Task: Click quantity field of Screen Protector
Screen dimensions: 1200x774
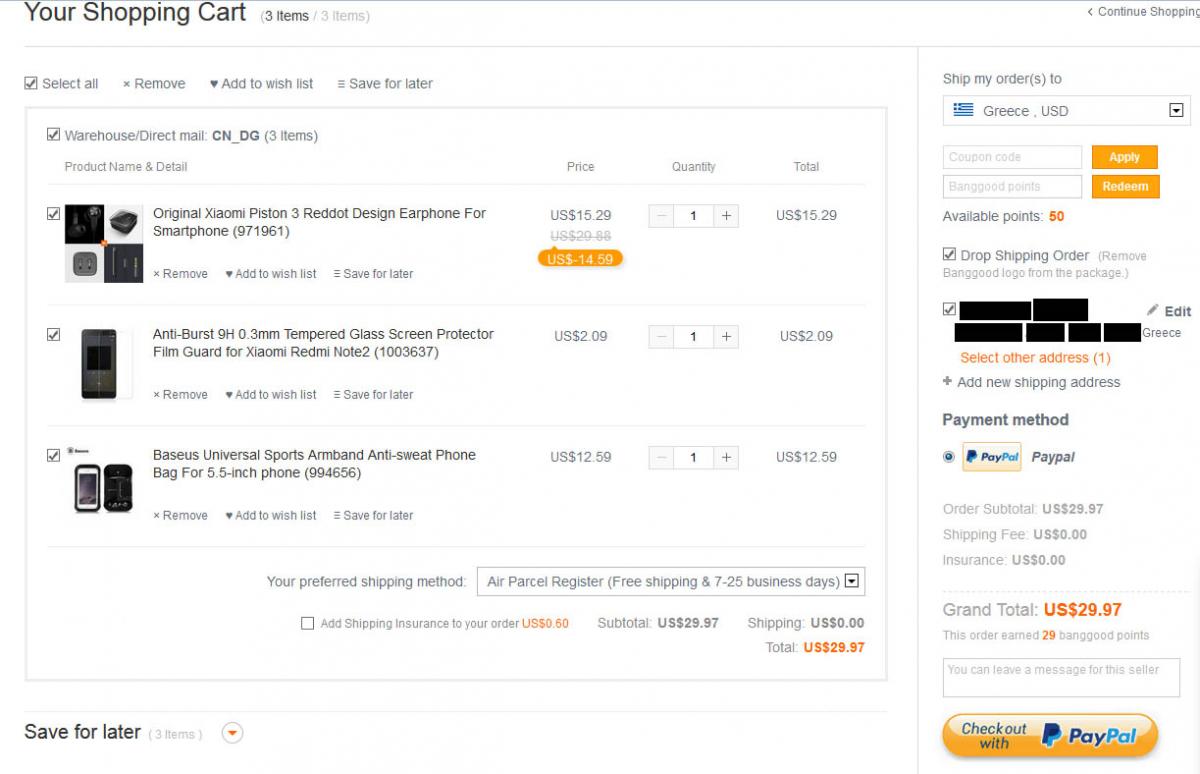Action: pyautogui.click(x=694, y=337)
